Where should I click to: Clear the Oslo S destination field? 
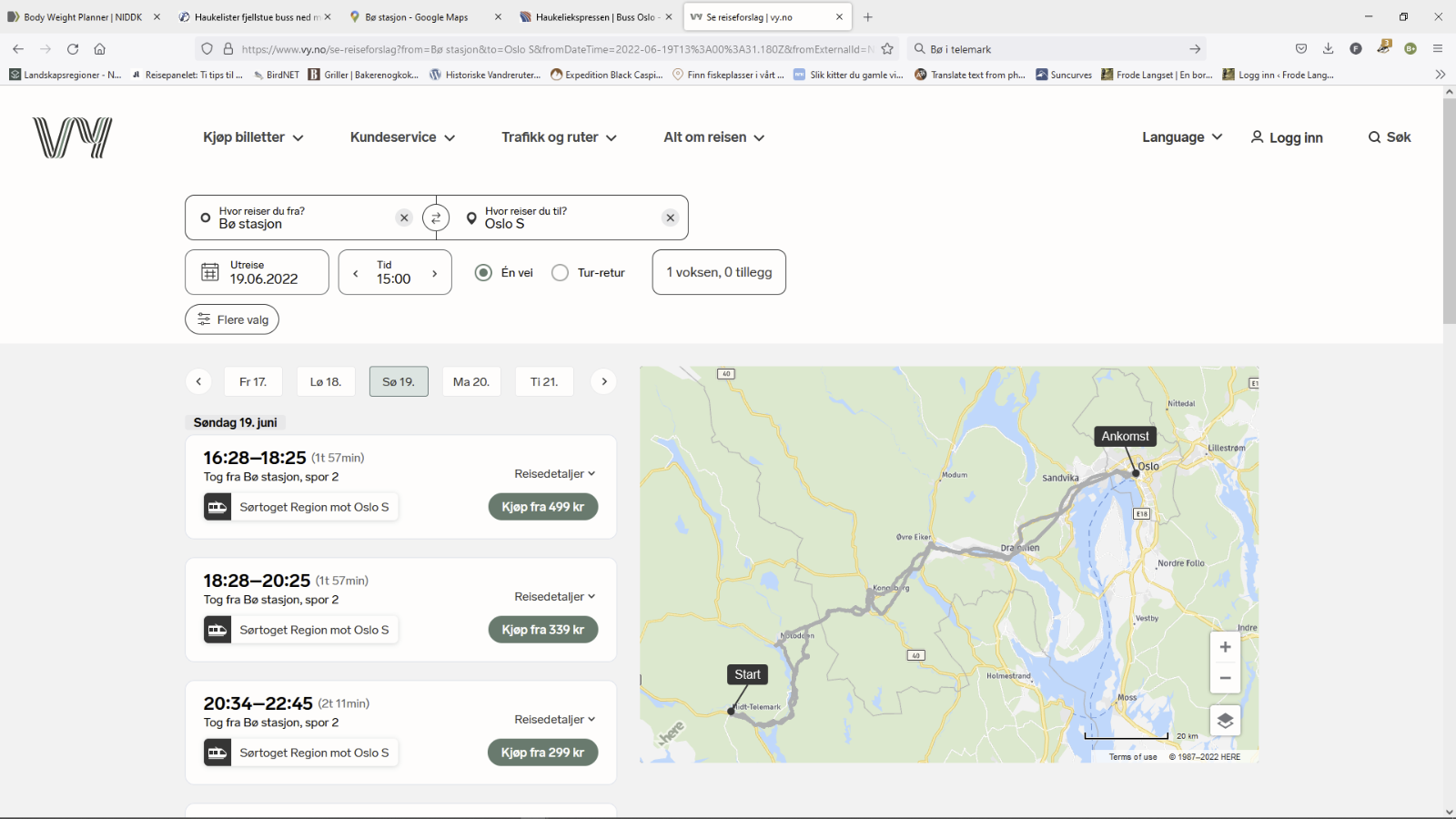pos(671,218)
